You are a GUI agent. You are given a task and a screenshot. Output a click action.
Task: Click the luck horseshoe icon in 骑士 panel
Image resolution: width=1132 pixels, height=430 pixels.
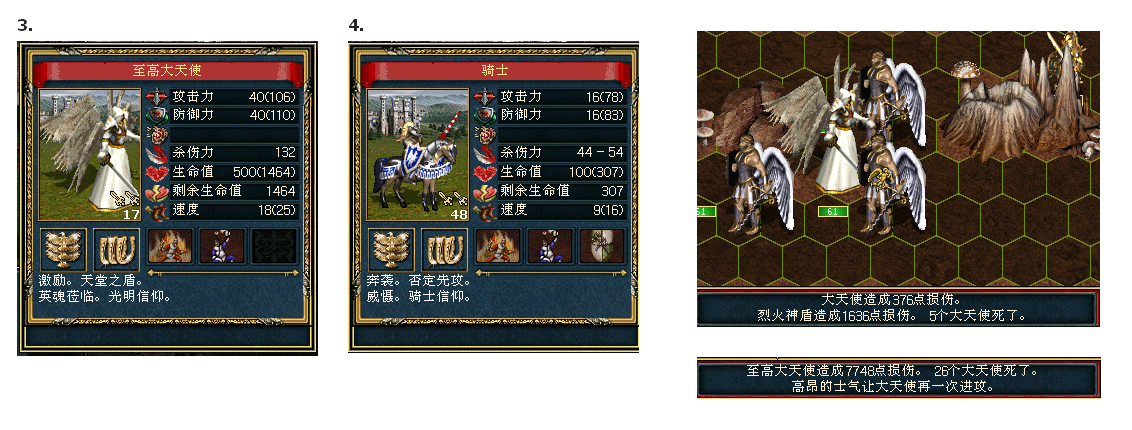445,250
